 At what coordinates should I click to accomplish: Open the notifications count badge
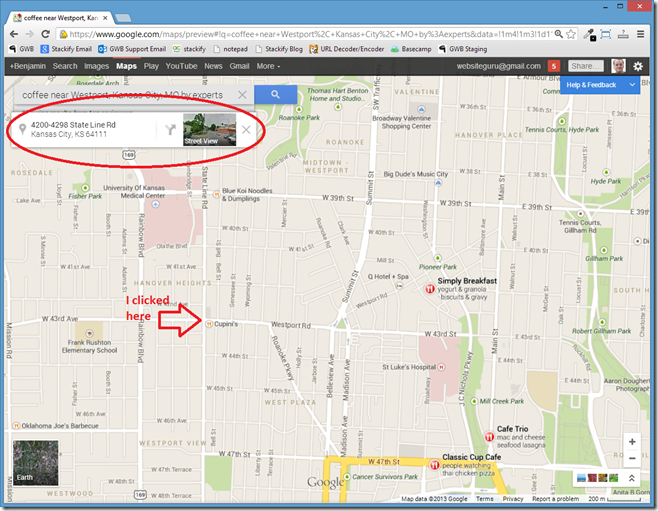click(x=554, y=66)
